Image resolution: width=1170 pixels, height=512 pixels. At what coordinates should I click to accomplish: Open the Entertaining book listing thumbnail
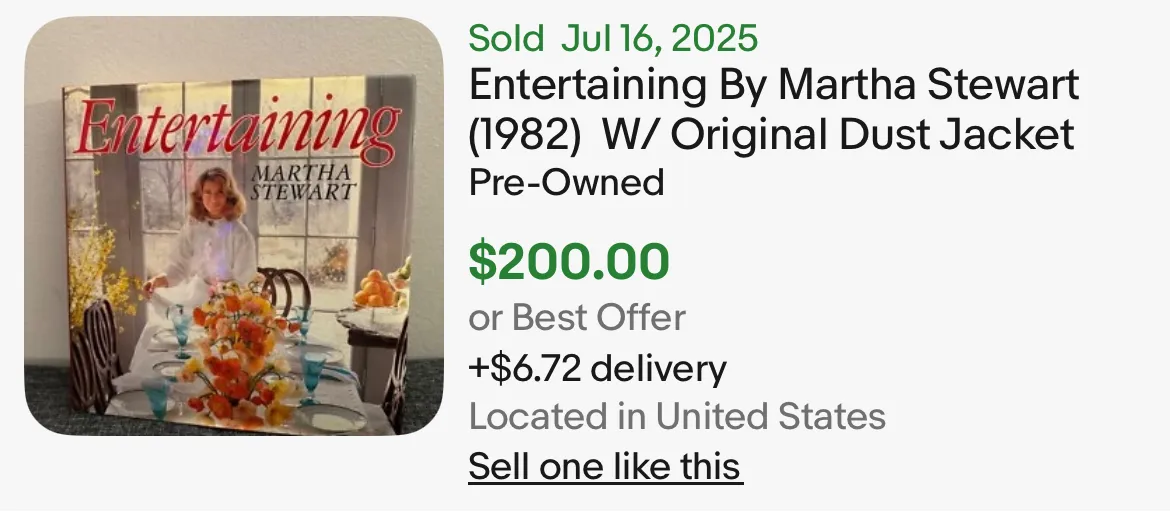[x=234, y=226]
